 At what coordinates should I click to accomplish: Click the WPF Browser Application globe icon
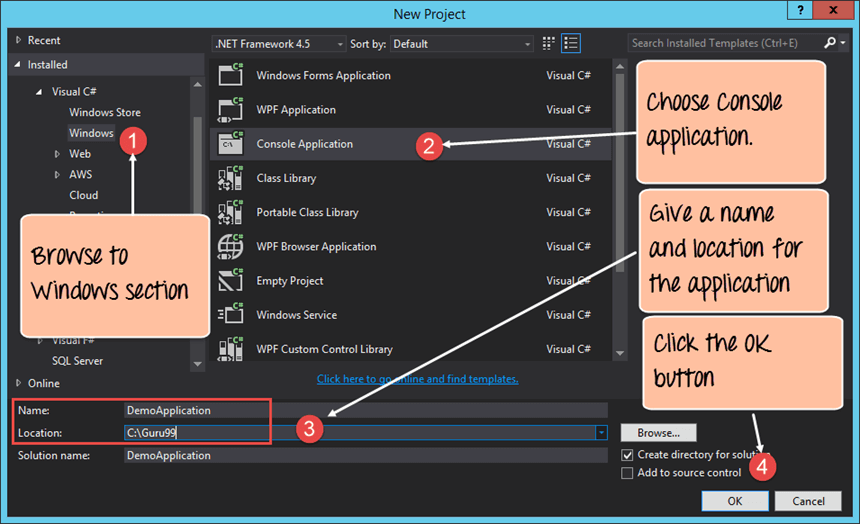click(231, 246)
